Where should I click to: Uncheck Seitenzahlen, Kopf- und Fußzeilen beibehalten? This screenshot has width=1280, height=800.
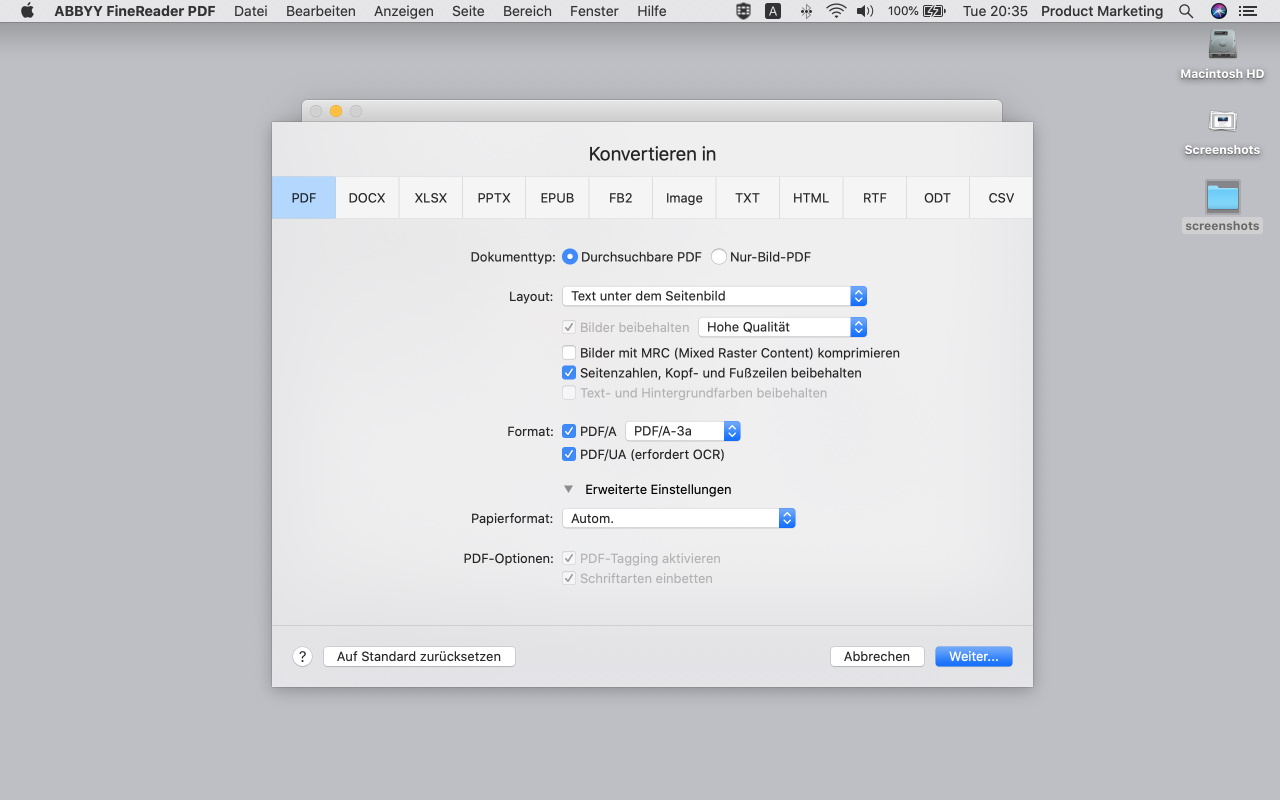tap(569, 373)
